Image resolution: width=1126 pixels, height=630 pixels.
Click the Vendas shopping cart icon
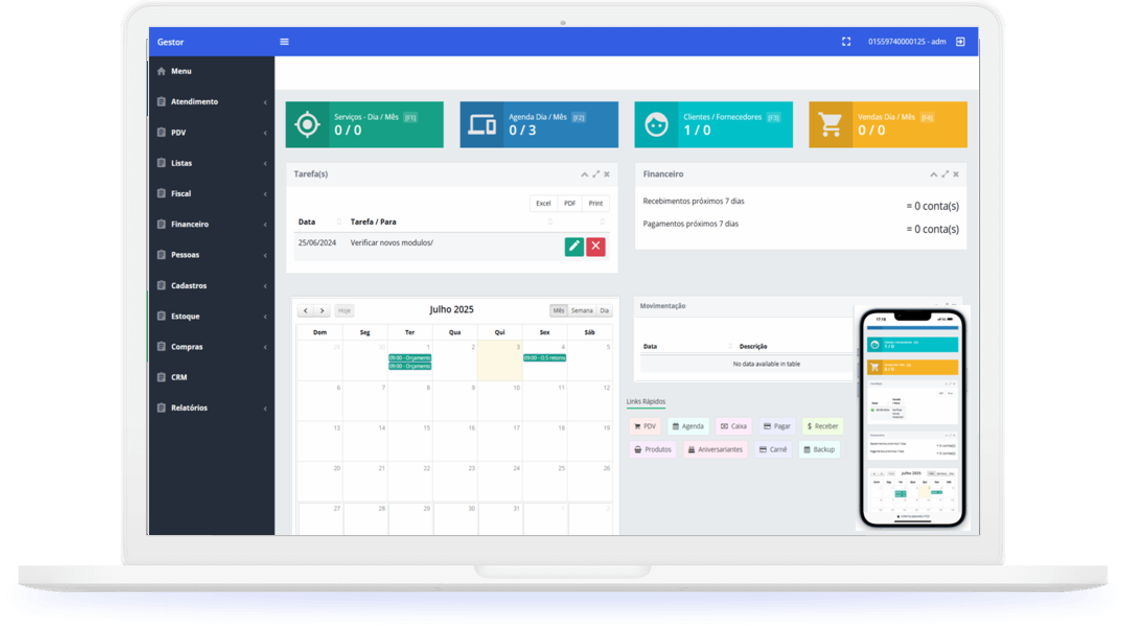click(x=830, y=125)
